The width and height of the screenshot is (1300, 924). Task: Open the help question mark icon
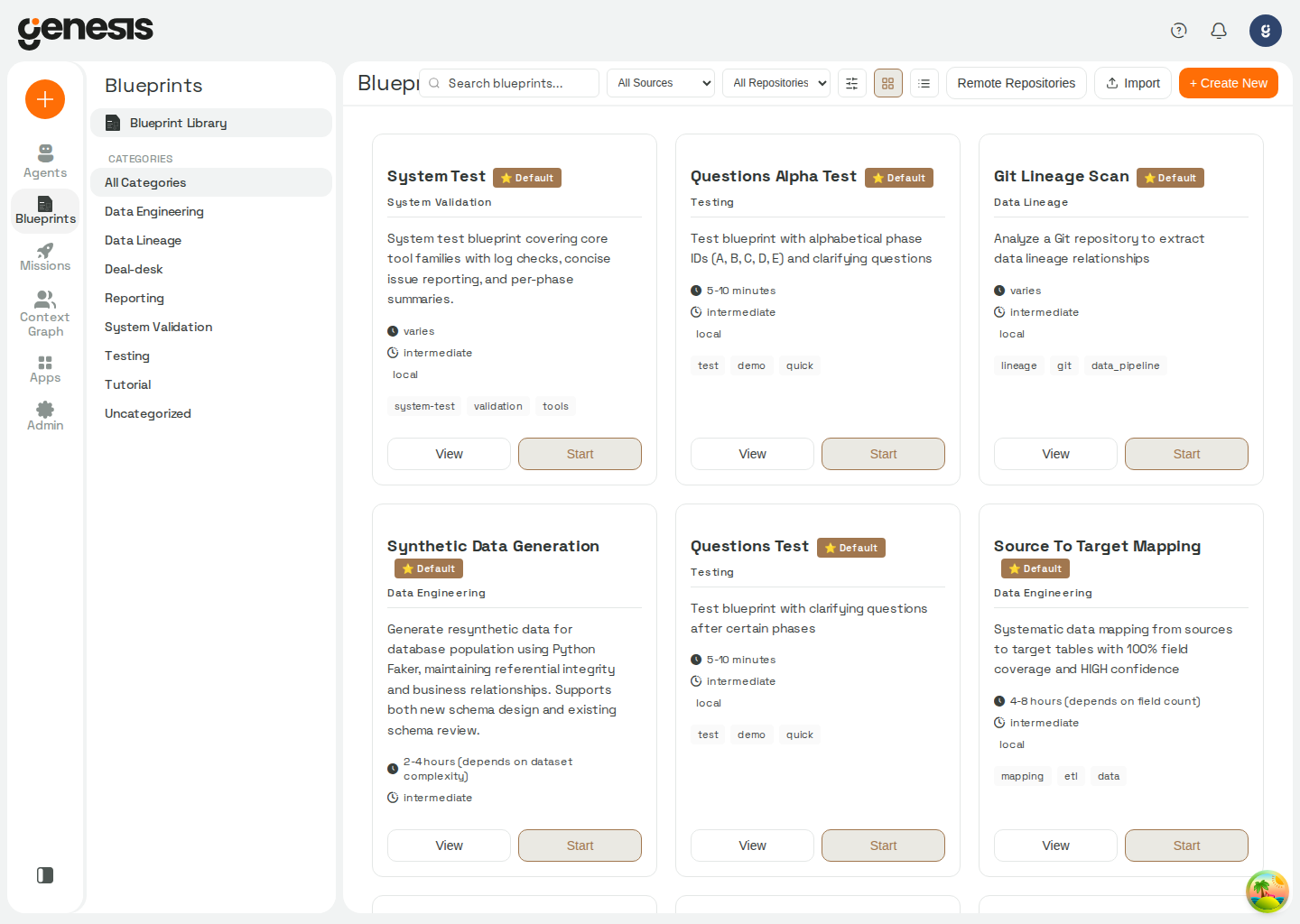1179,31
